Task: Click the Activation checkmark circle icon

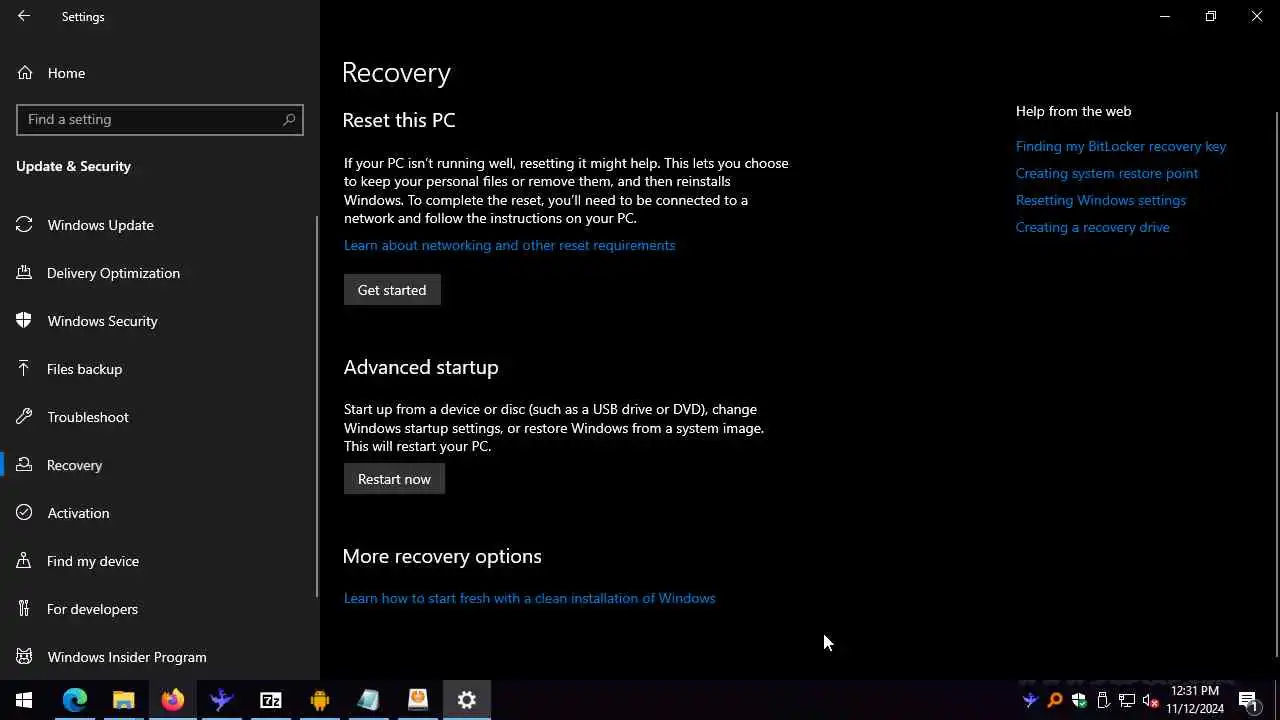Action: coord(25,513)
